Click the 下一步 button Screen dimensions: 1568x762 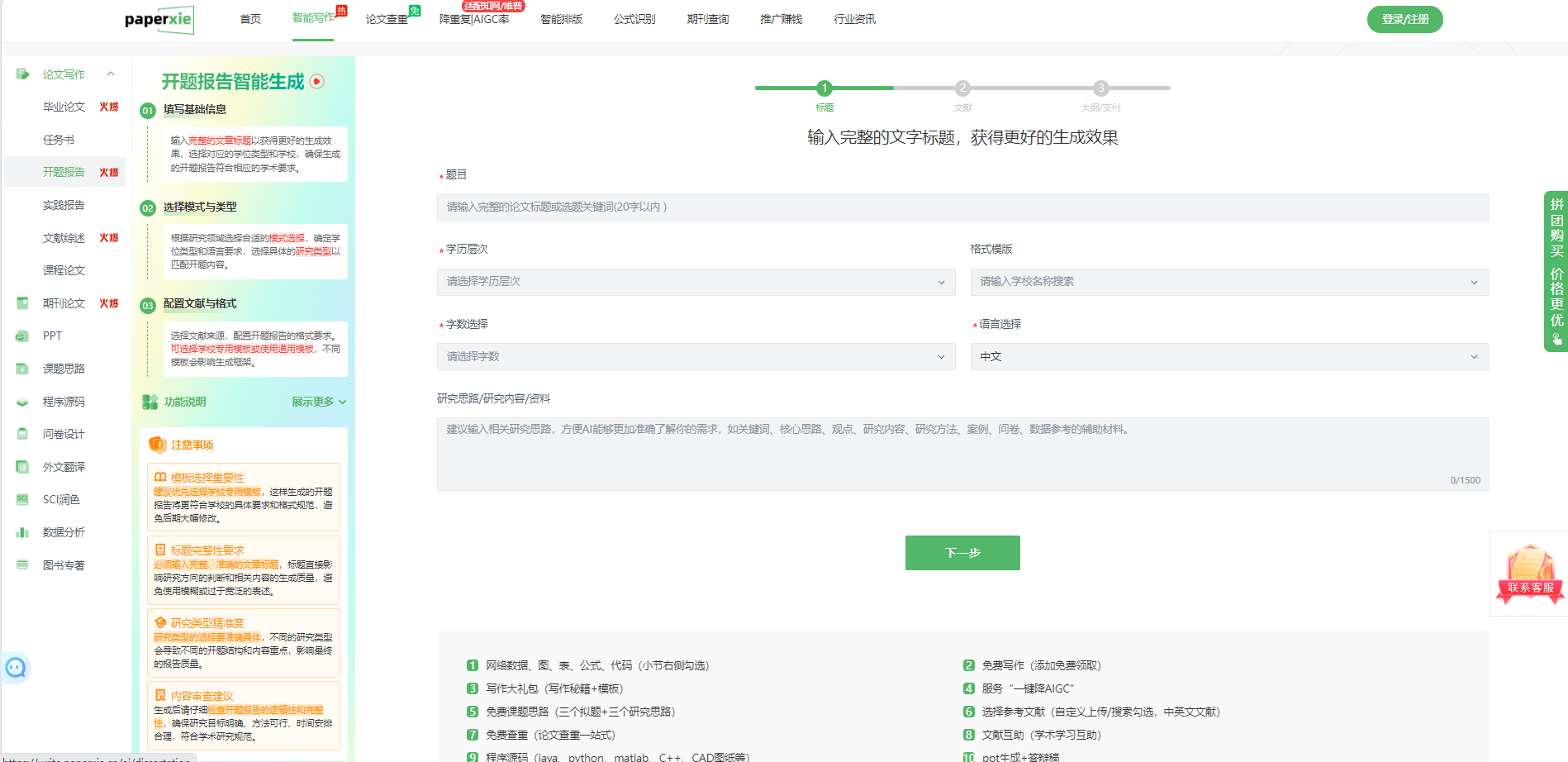(962, 553)
